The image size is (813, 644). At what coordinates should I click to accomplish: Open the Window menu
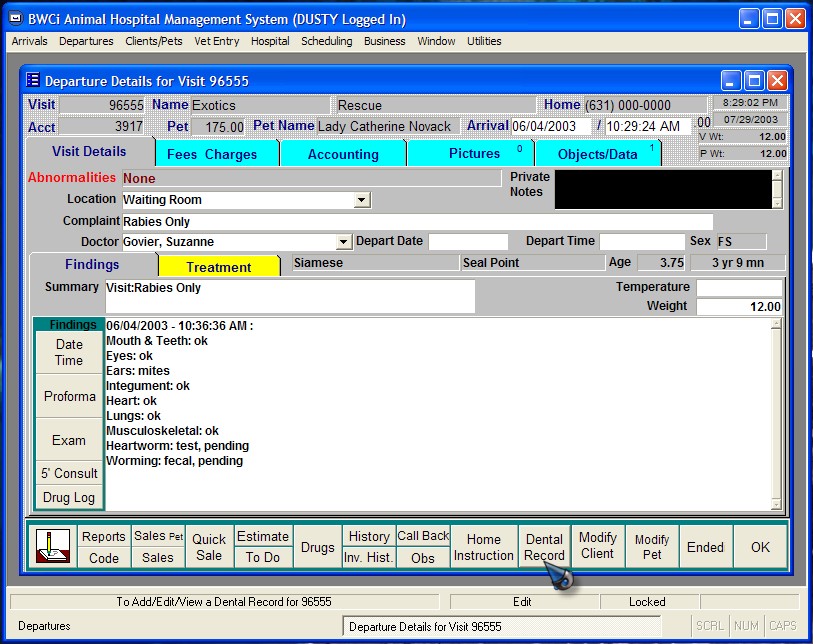click(436, 41)
